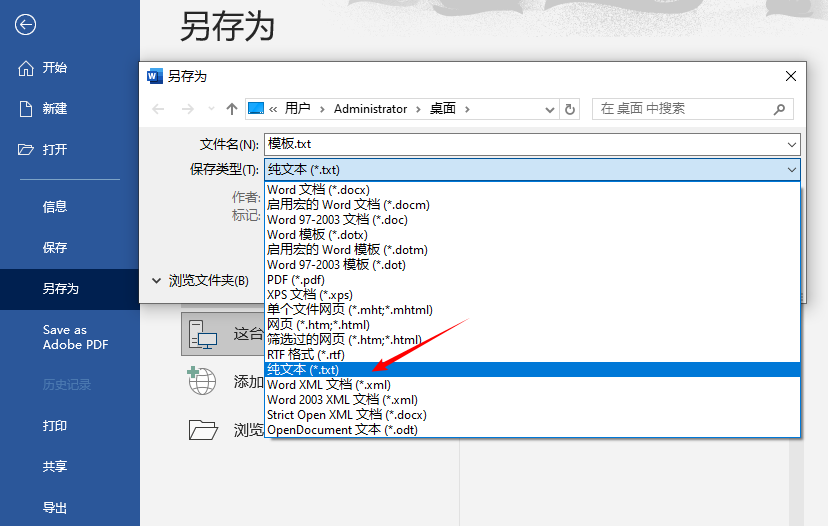
Task: Expand chevron after 桌面 breadcrumb
Action: 467,109
